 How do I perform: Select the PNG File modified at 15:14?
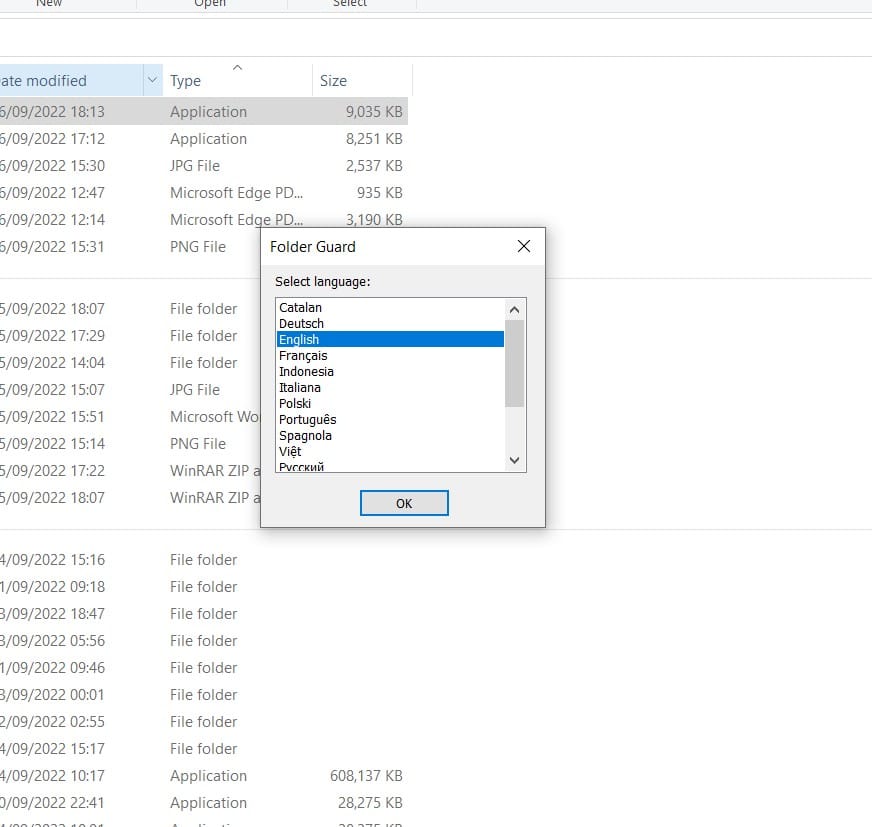point(130,443)
